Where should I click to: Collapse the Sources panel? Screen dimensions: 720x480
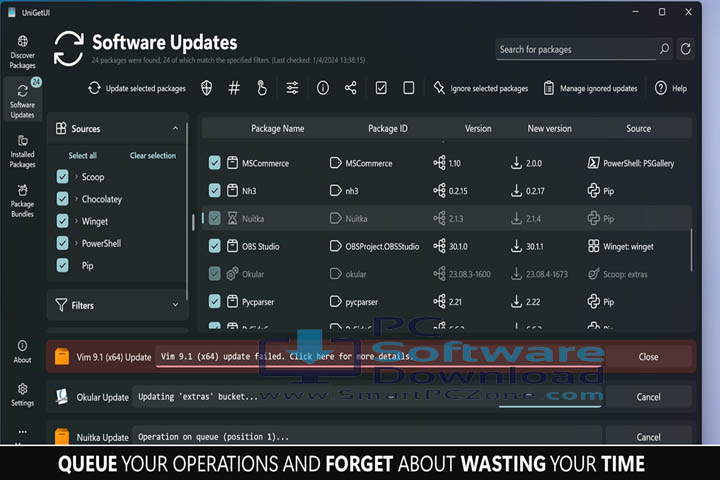[175, 128]
